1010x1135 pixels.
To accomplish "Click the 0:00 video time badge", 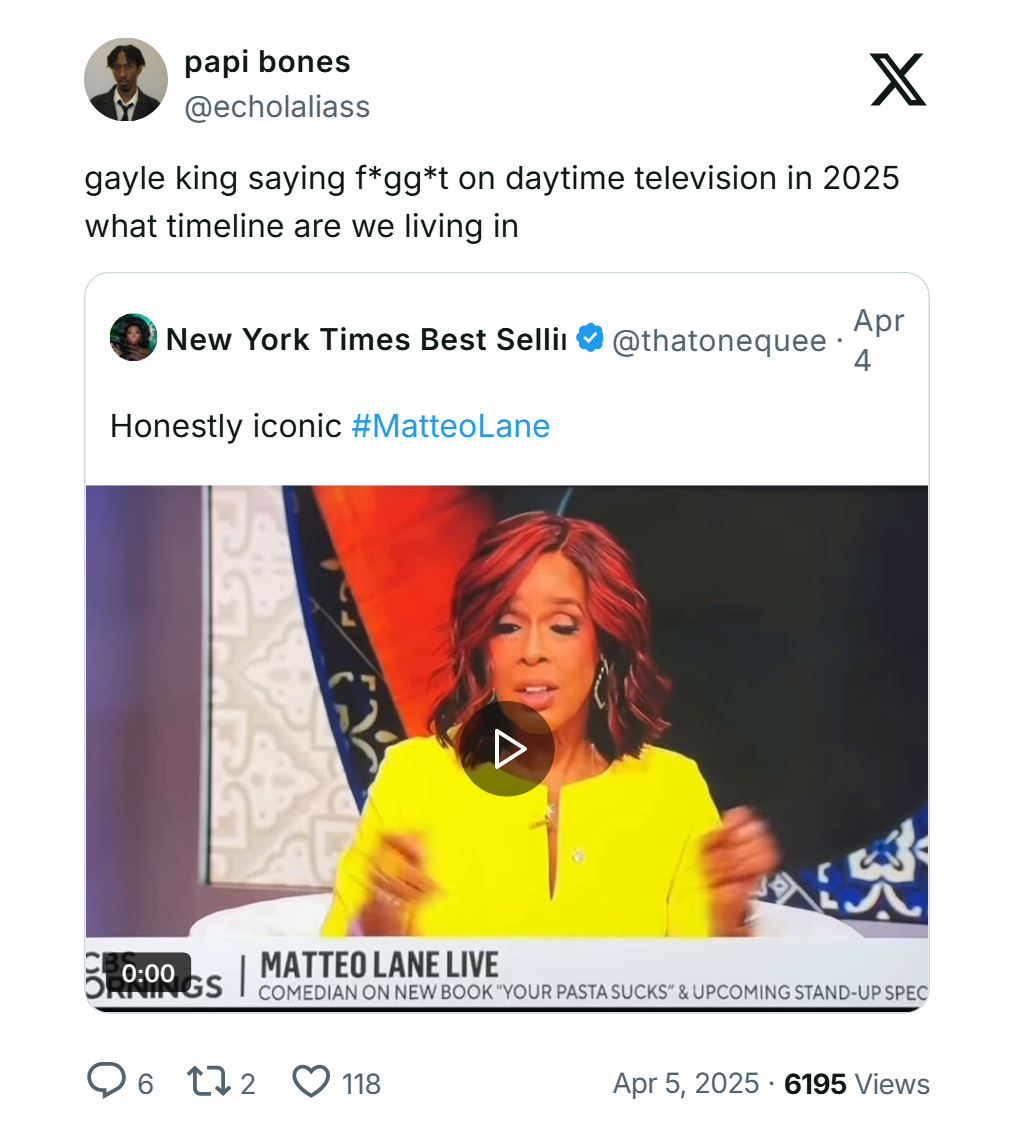I will click(x=148, y=973).
